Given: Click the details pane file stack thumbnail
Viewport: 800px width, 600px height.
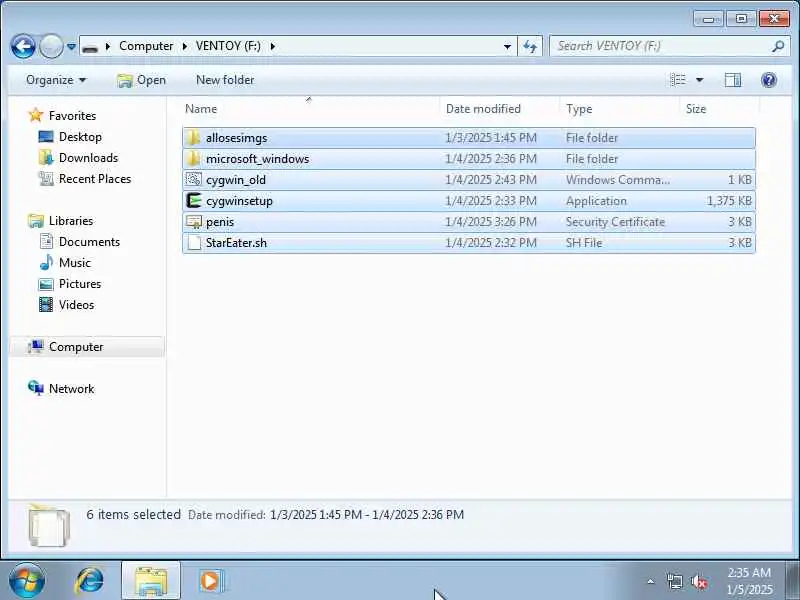Looking at the screenshot, I should pyautogui.click(x=49, y=525).
